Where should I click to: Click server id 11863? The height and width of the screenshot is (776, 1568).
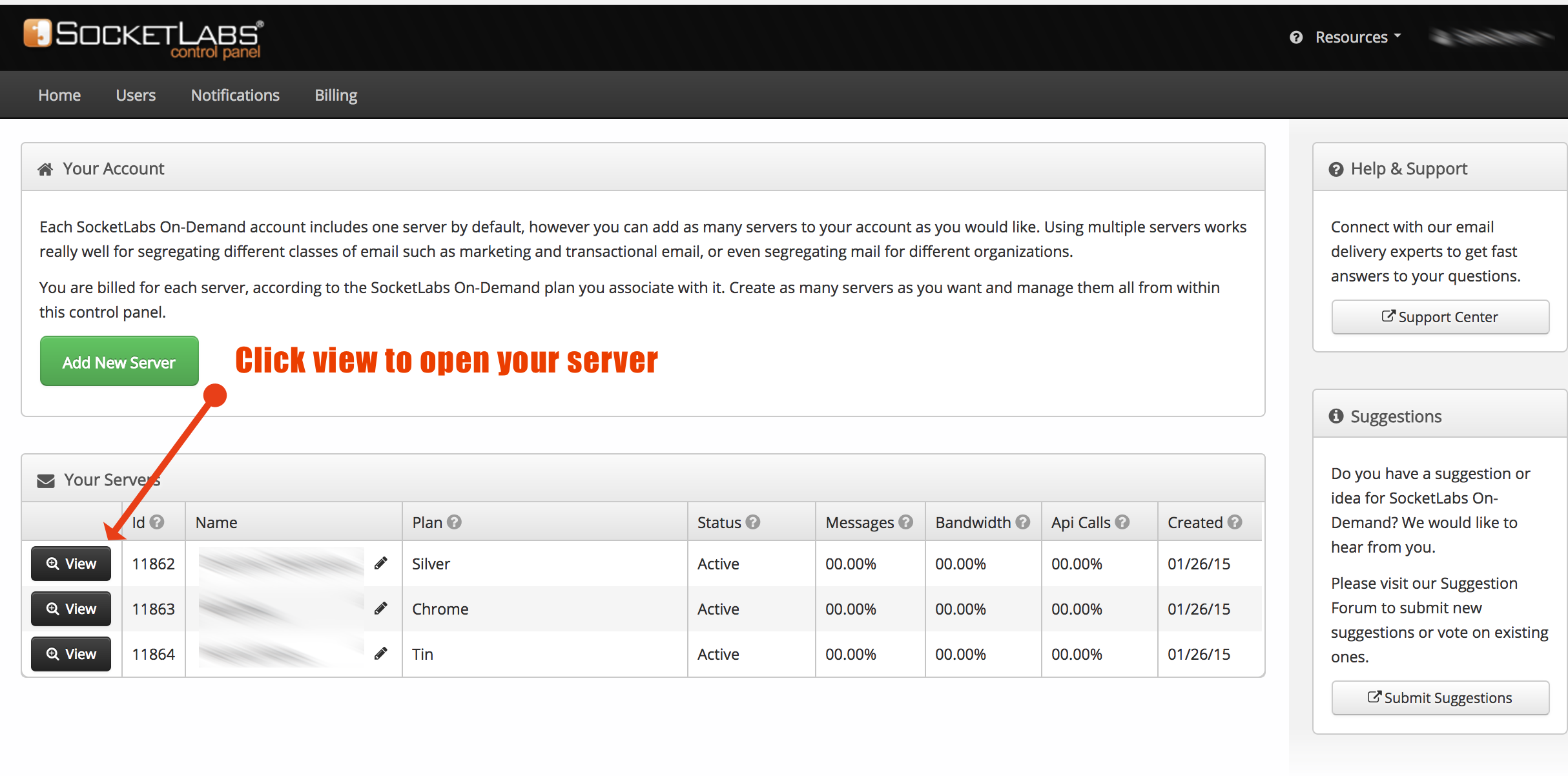(154, 609)
